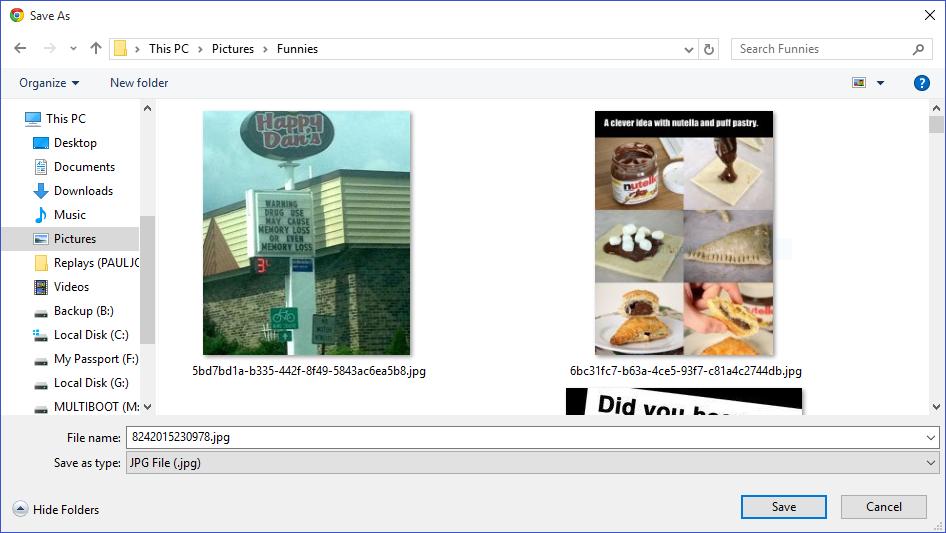Viewport: 946px width, 533px height.
Task: Click file name 5bd7bd1a-b335-442f-8f49-5843ac6ea5b8.jpg
Action: 309,371
